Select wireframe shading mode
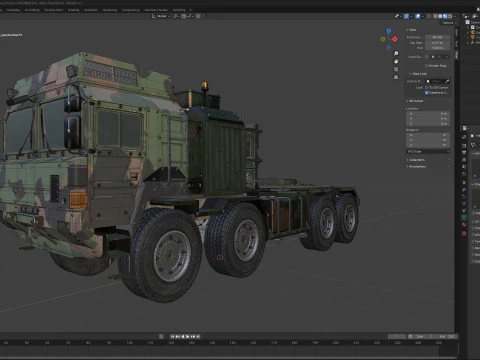Viewport: 480px width, 360px height. pos(435,16)
